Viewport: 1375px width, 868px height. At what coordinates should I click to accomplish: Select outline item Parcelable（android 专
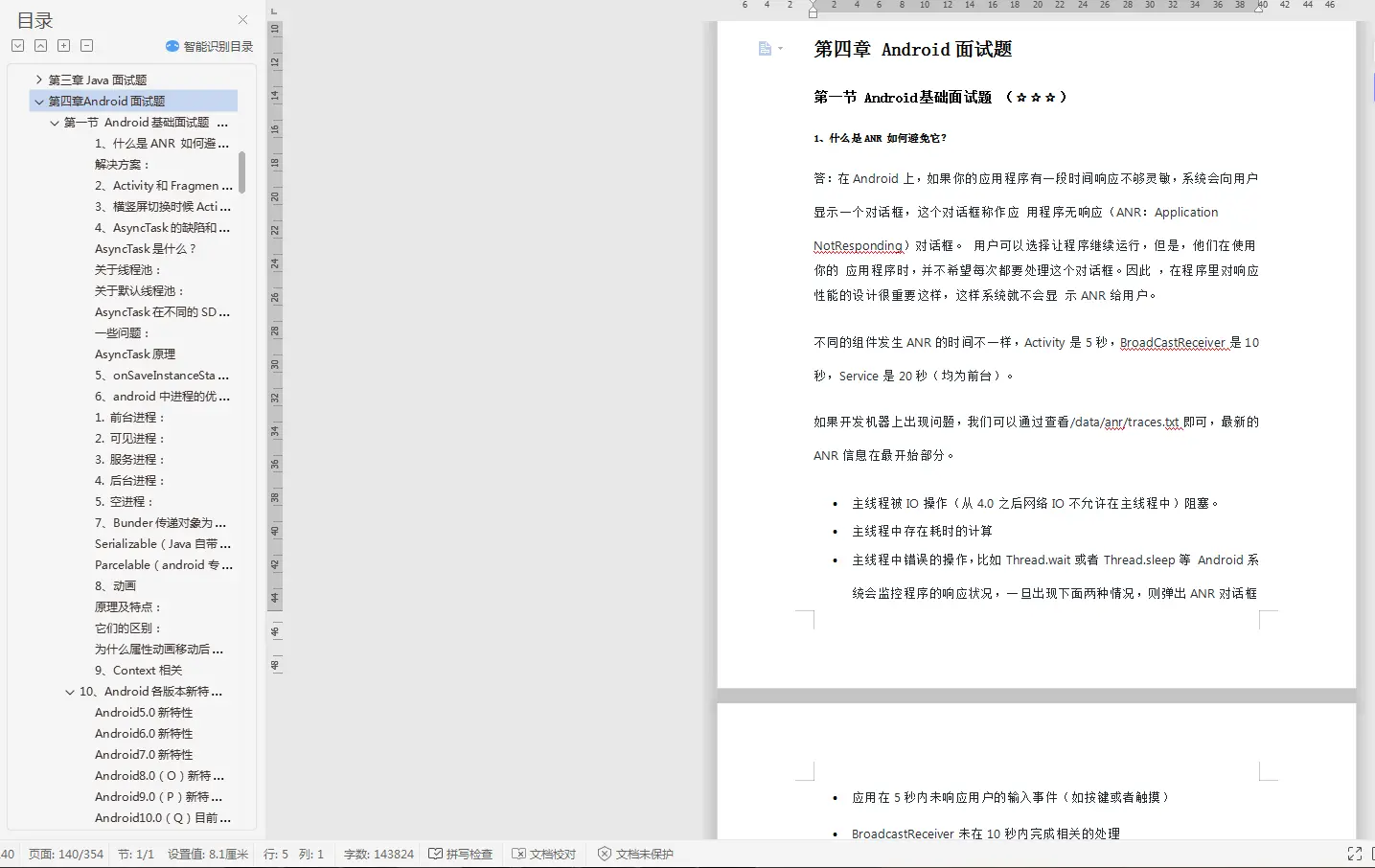(164, 565)
